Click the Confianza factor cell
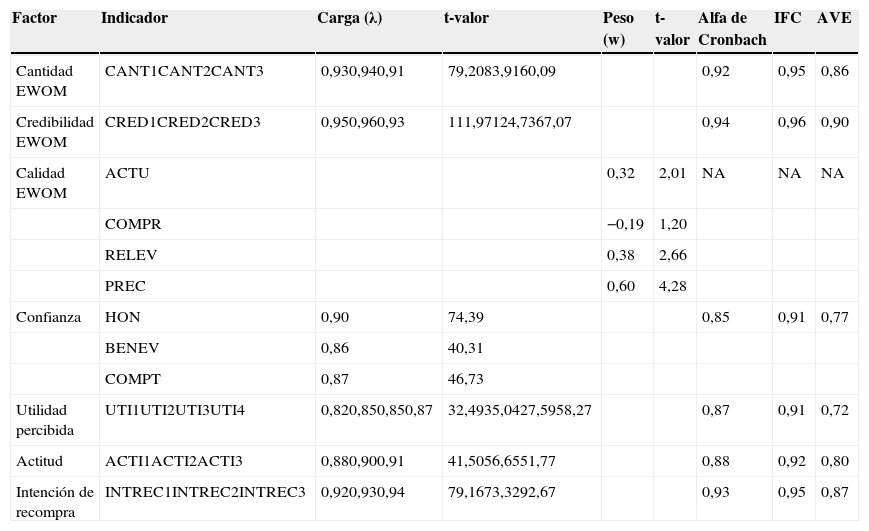 click(48, 317)
